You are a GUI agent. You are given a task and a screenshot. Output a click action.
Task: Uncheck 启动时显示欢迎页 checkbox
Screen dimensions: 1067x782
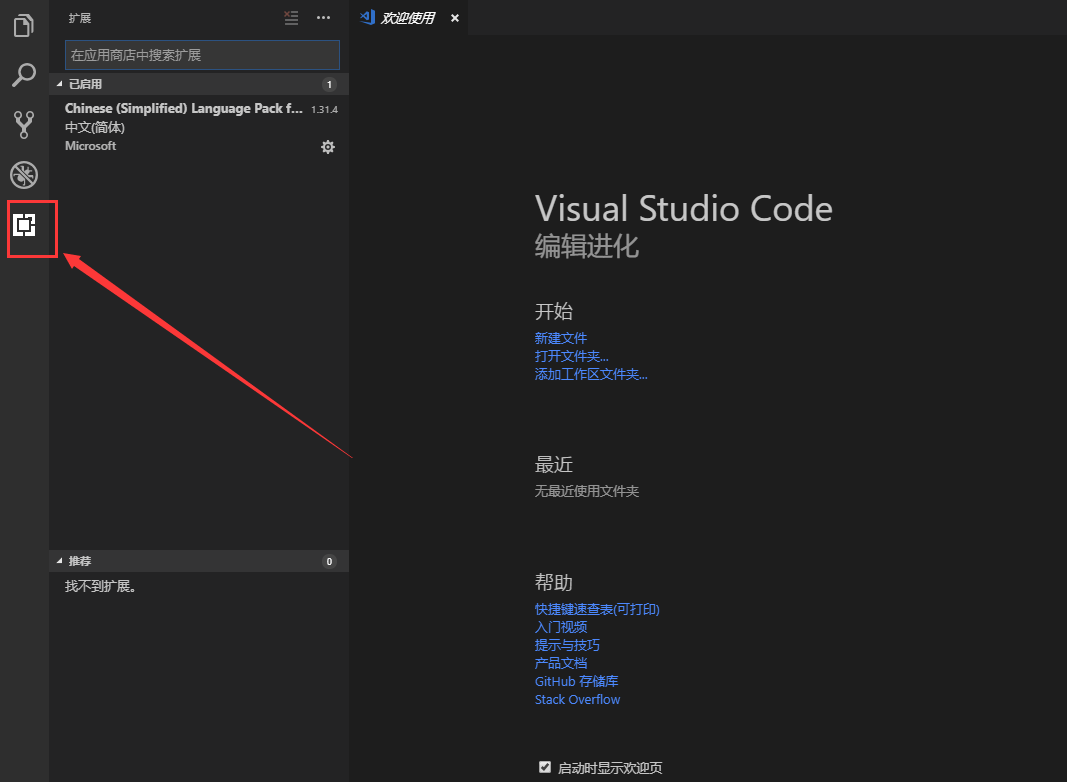click(x=545, y=767)
